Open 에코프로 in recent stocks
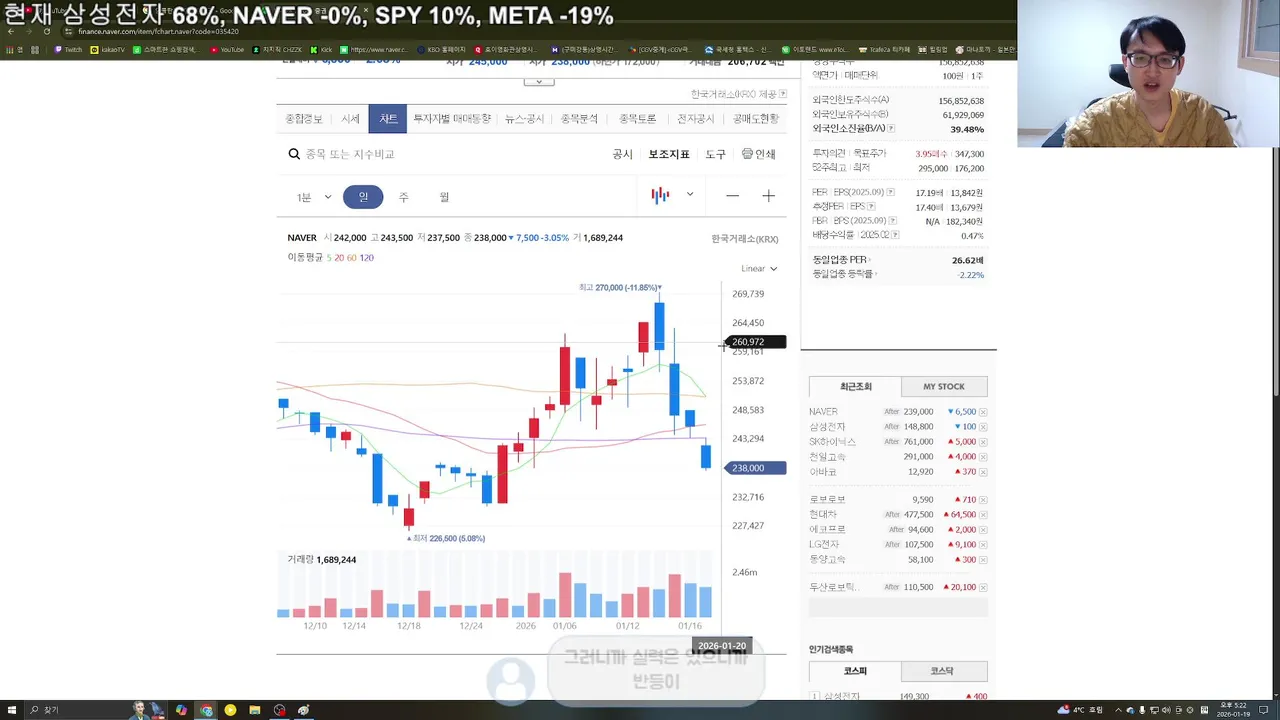 [827, 530]
